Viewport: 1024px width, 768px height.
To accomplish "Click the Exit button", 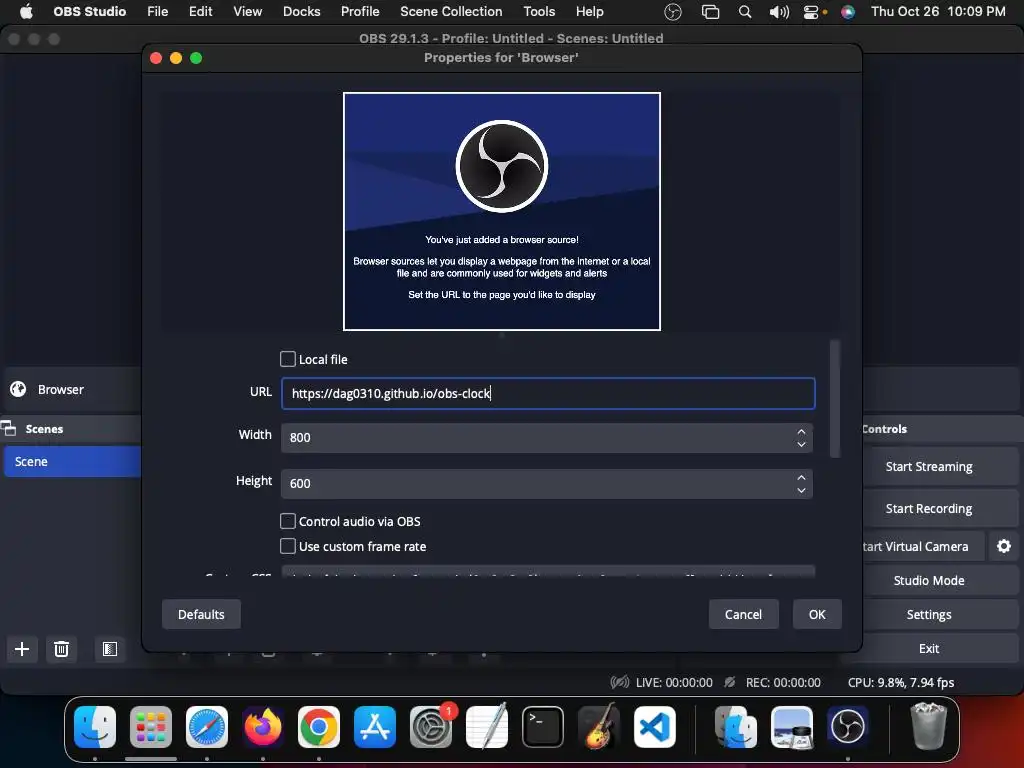I will 929,648.
